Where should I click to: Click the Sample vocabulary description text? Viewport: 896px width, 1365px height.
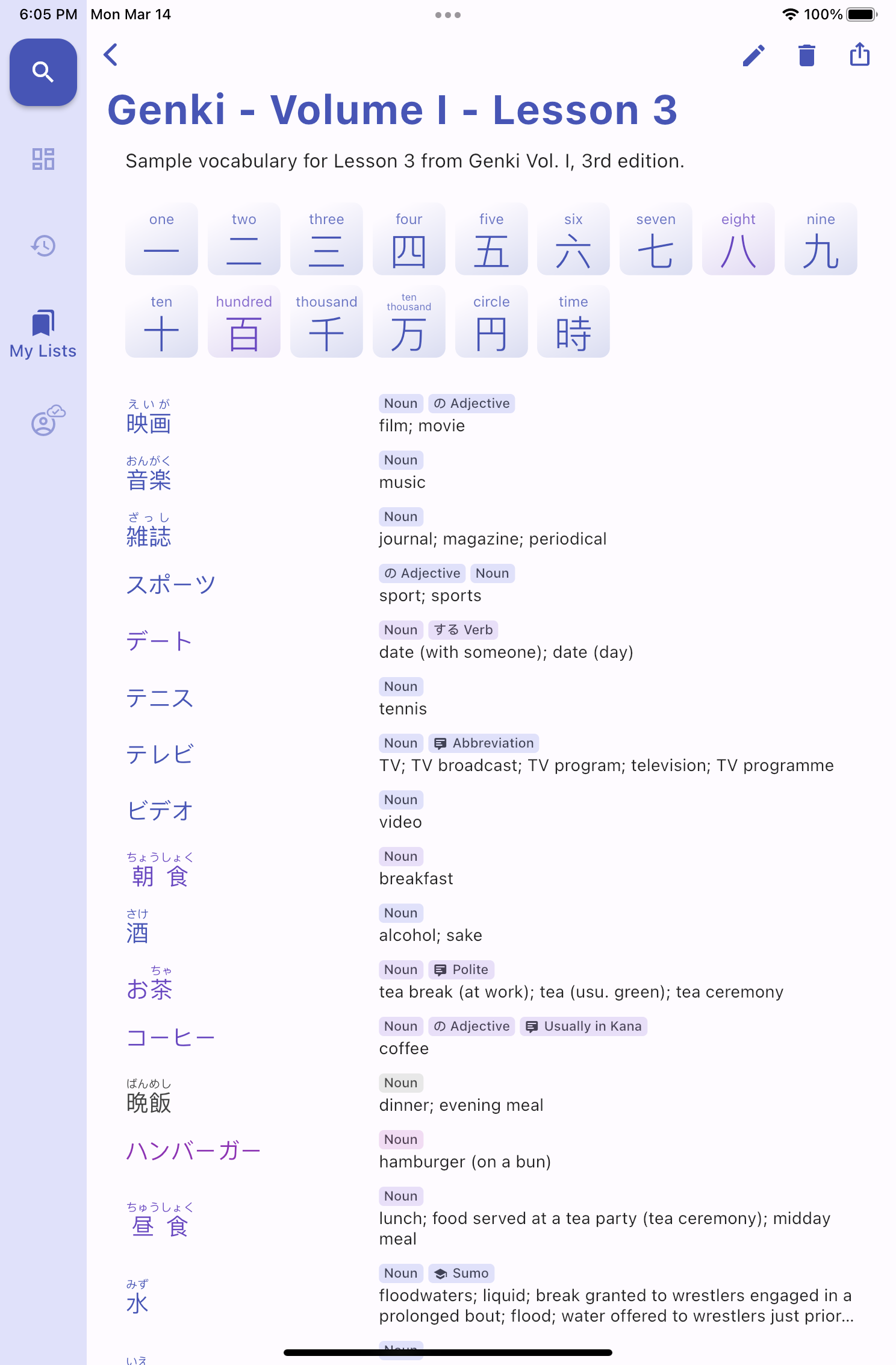(x=405, y=161)
